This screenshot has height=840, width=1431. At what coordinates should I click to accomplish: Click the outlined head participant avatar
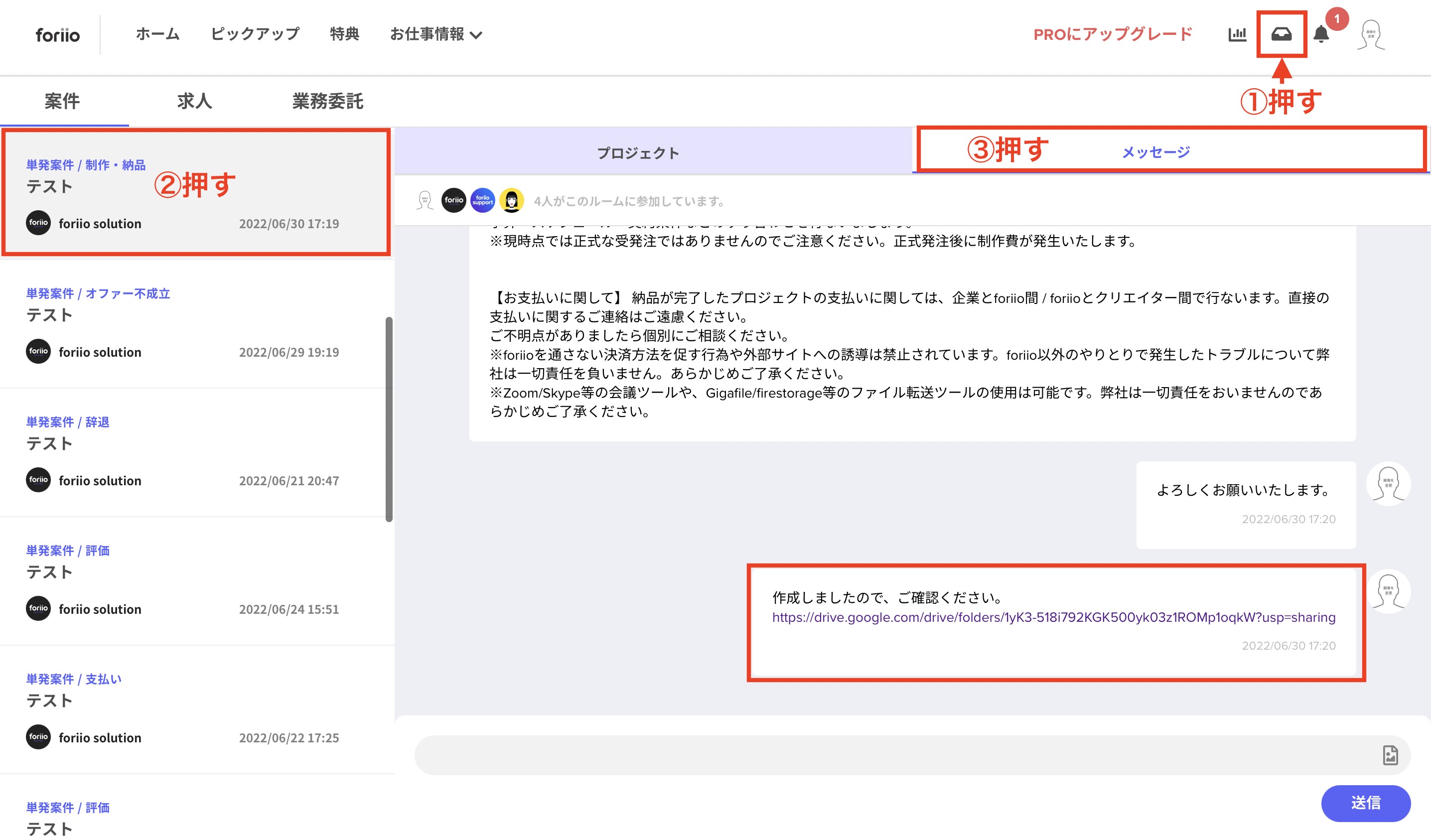(426, 200)
